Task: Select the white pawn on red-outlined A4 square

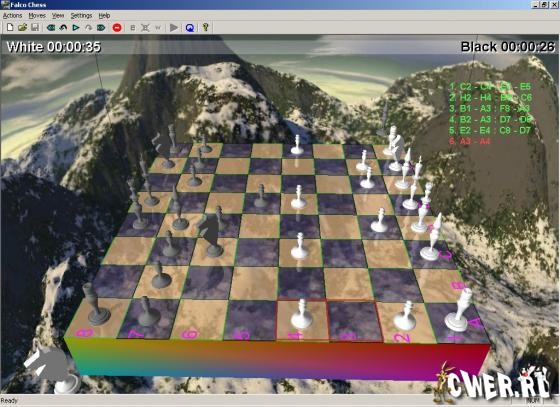Action: point(302,314)
